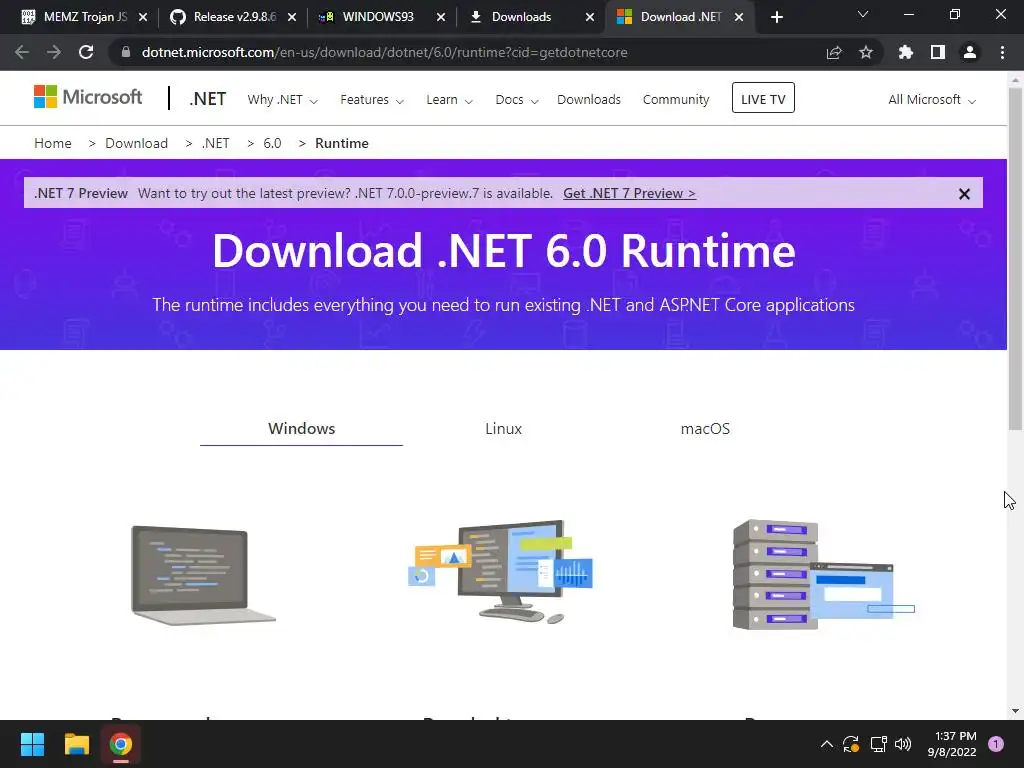Viewport: 1024px width, 768px height.
Task: Click the scrollbar down arrow
Action: (x=1015, y=711)
